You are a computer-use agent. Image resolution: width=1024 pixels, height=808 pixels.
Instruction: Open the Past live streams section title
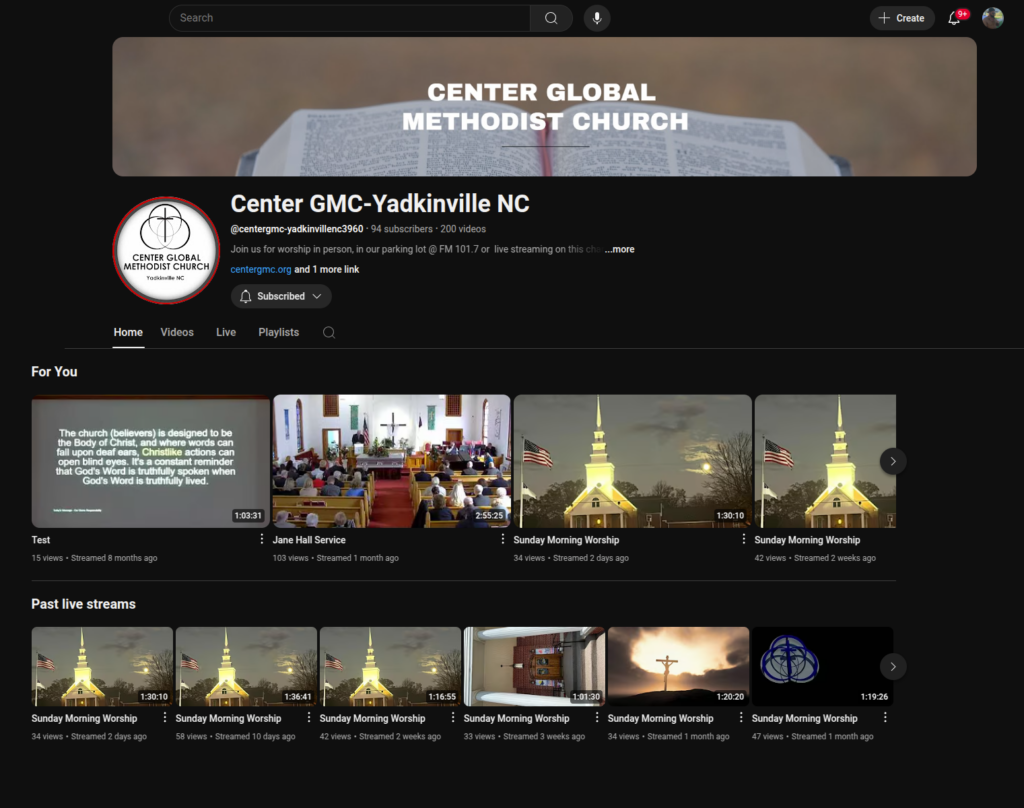click(84, 604)
